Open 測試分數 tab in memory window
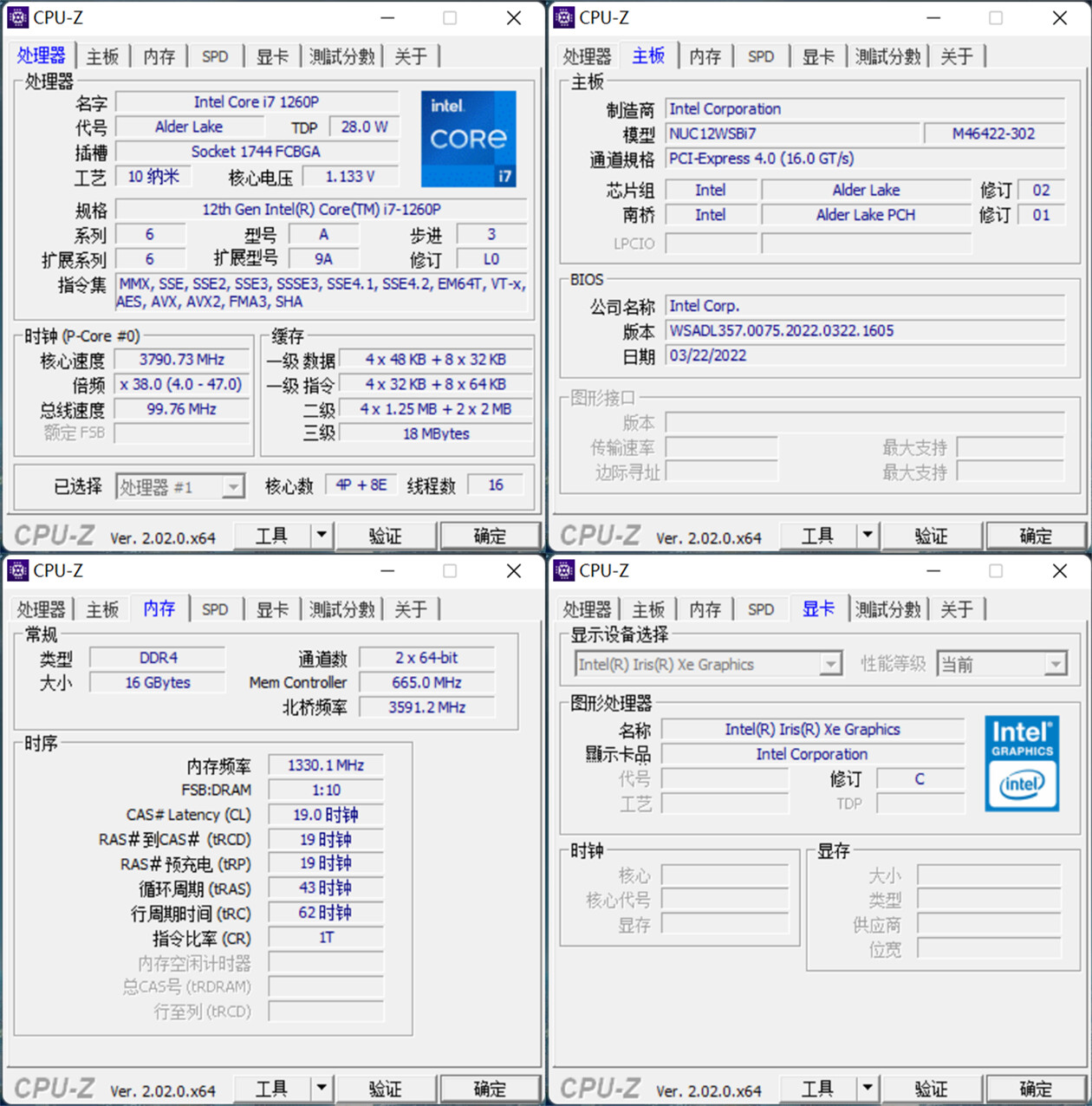Viewport: 1092px width, 1106px height. 341,609
